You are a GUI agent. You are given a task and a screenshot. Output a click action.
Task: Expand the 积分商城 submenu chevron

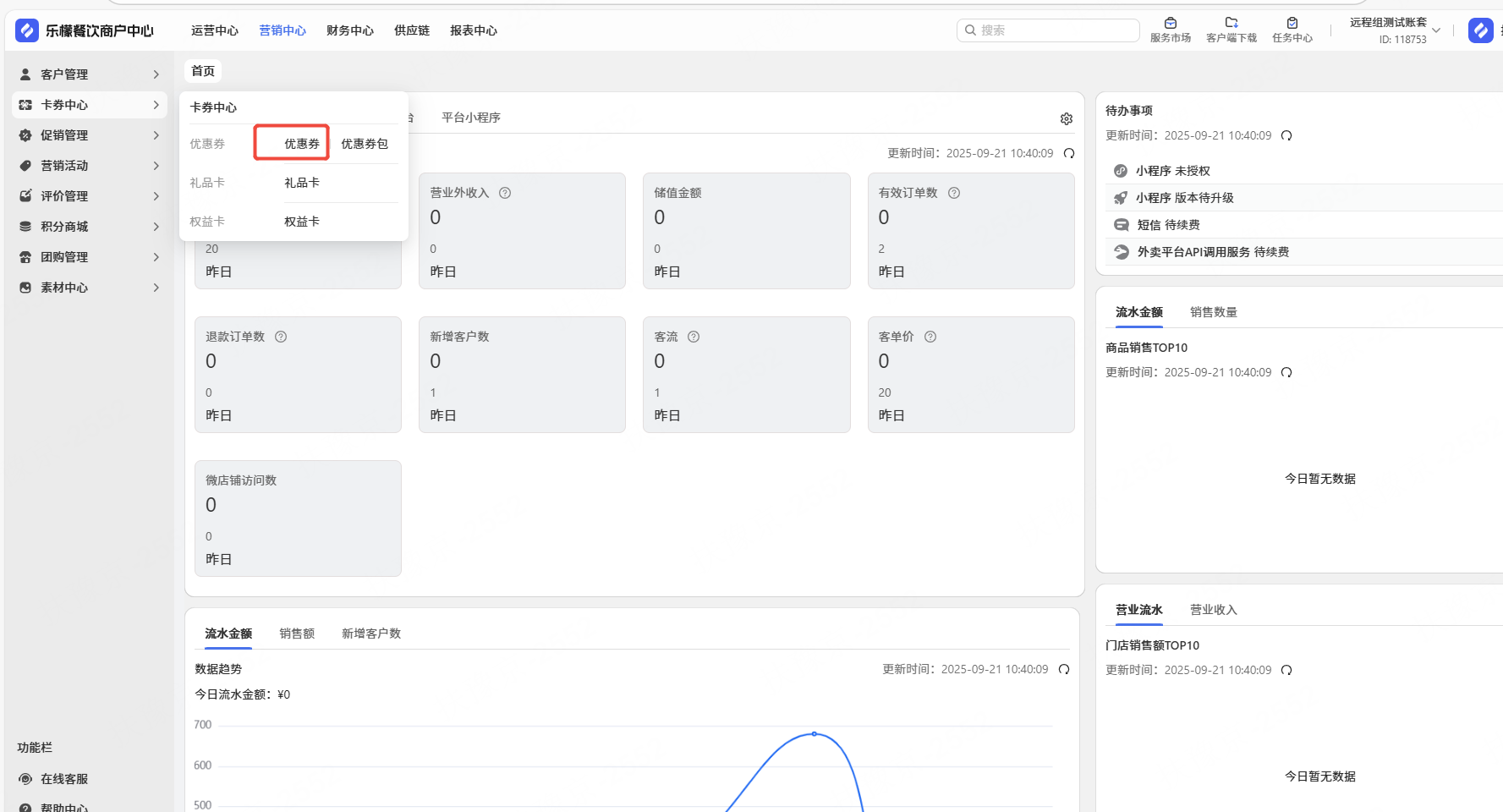(x=156, y=227)
